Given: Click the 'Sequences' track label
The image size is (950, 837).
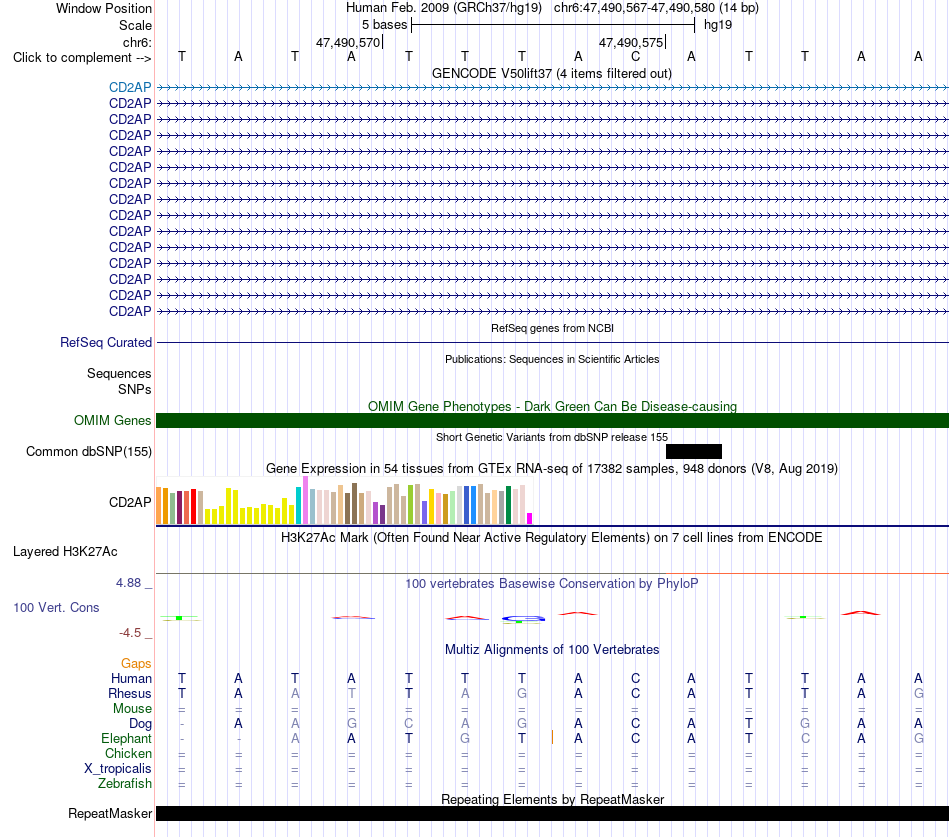Looking at the screenshot, I should pyautogui.click(x=119, y=373).
